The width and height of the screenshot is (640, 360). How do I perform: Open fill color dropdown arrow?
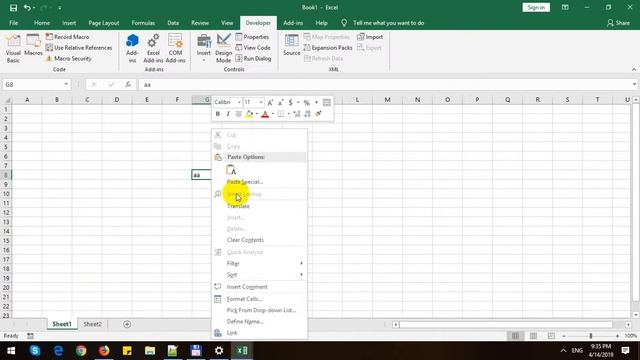tap(257, 114)
